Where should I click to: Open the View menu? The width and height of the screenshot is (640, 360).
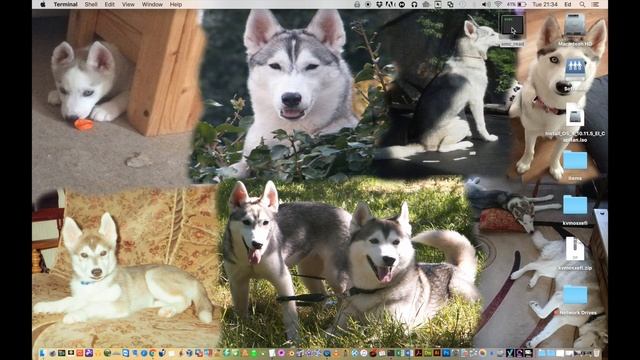click(x=128, y=4)
